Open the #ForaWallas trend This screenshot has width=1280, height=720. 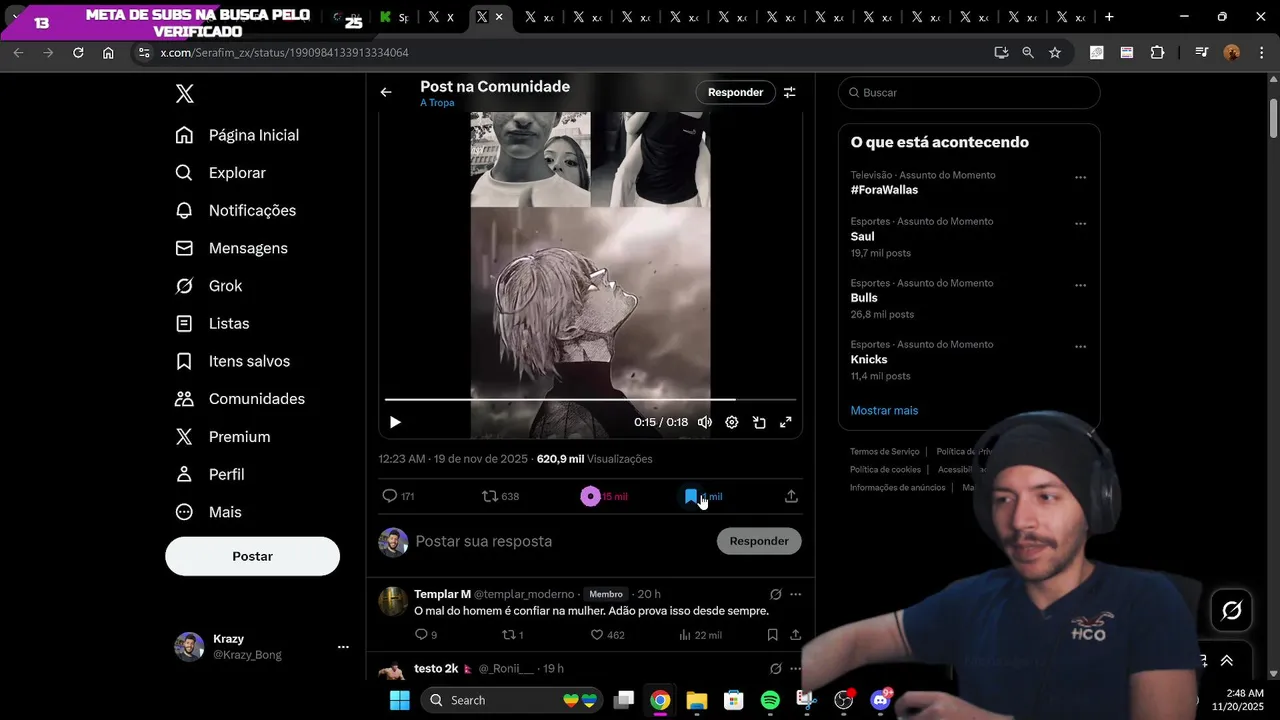click(884, 190)
